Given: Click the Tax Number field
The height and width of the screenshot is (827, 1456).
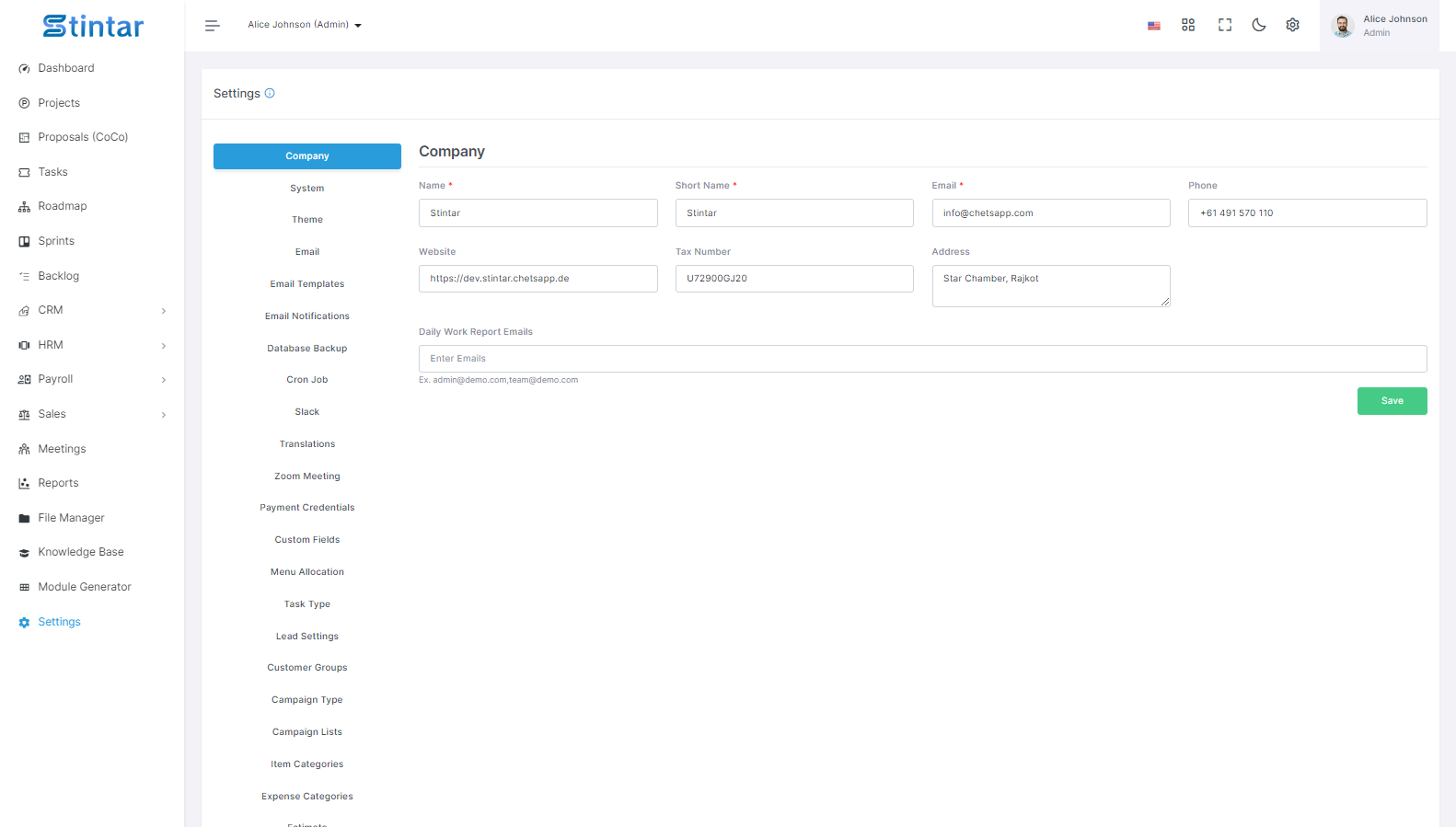Looking at the screenshot, I should coord(794,279).
